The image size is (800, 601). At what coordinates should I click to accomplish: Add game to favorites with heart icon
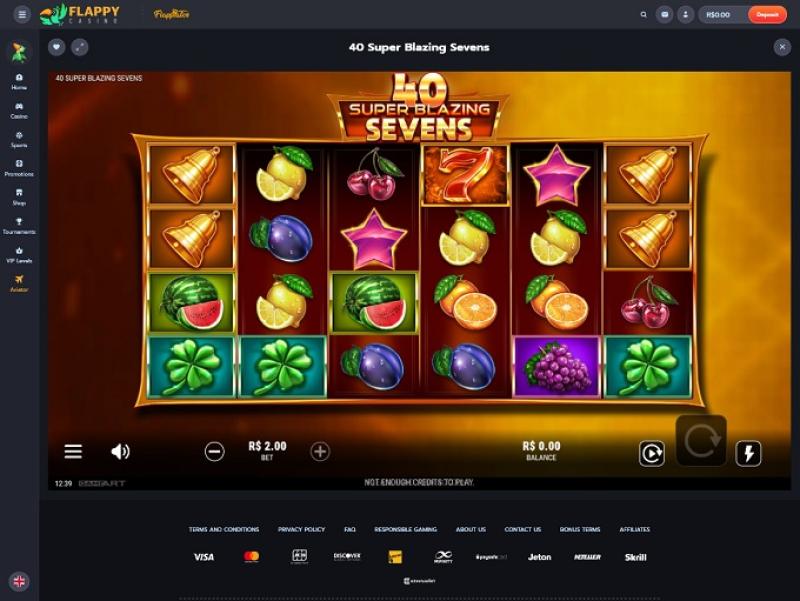click(x=57, y=47)
